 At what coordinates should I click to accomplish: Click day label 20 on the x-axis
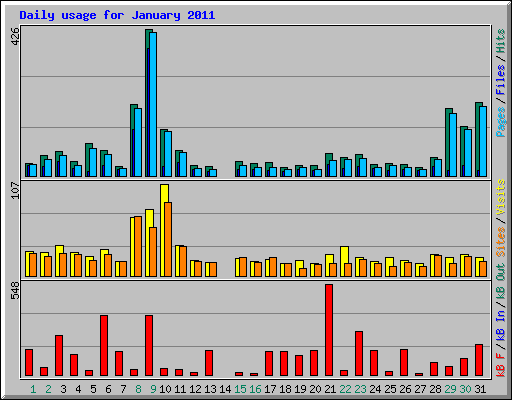point(315,389)
